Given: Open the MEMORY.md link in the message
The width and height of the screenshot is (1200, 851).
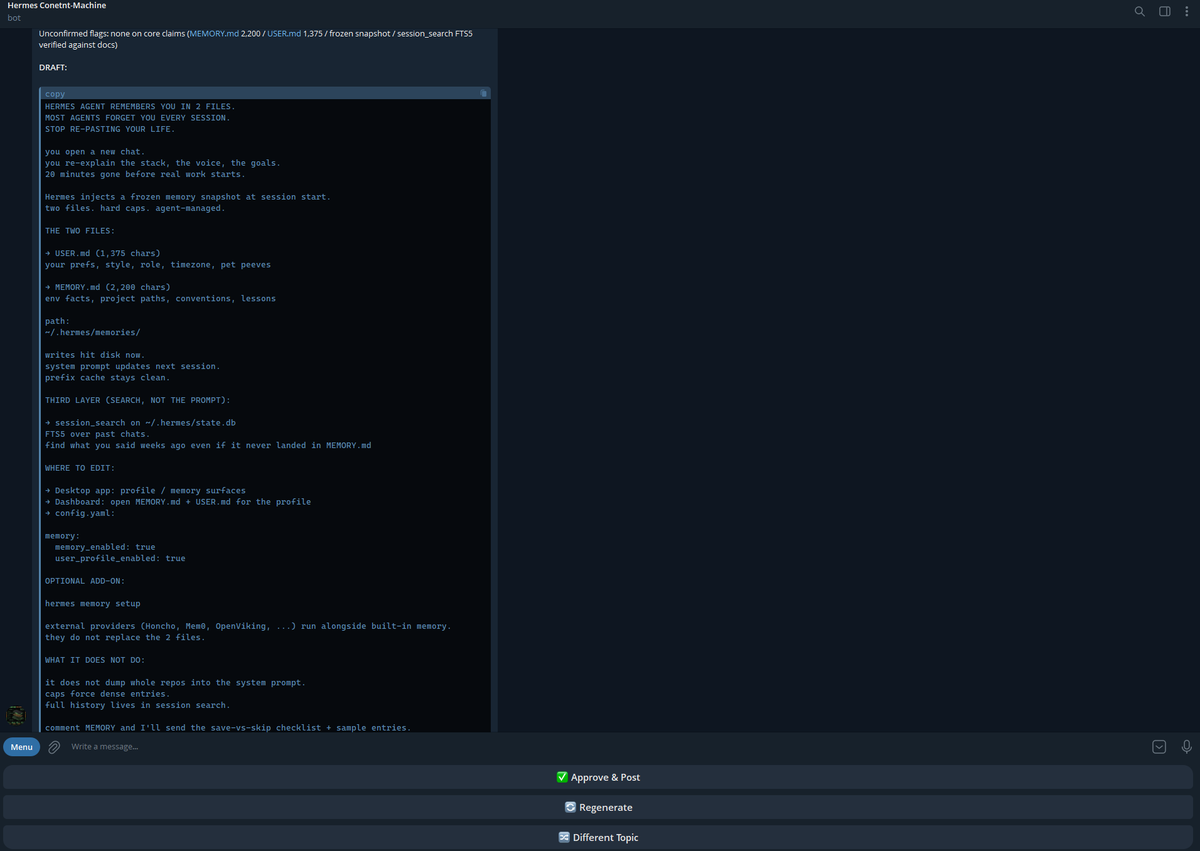Looking at the screenshot, I should pyautogui.click(x=215, y=34).
